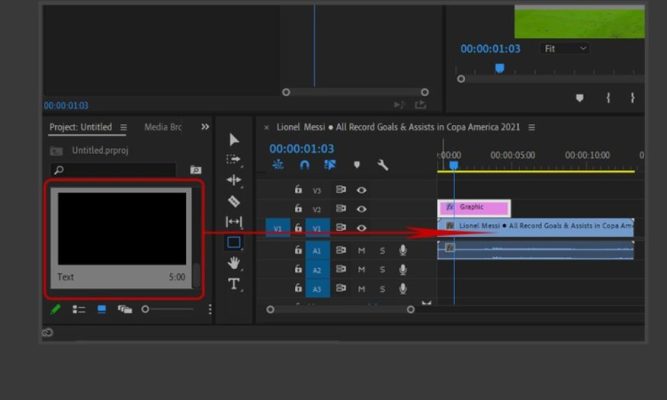Open timeline wrench display settings
The height and width of the screenshot is (400, 667).
pos(382,165)
